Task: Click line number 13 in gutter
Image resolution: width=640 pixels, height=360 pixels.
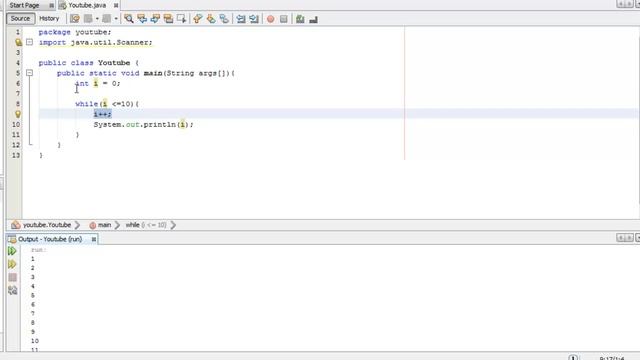Action: 16,155
